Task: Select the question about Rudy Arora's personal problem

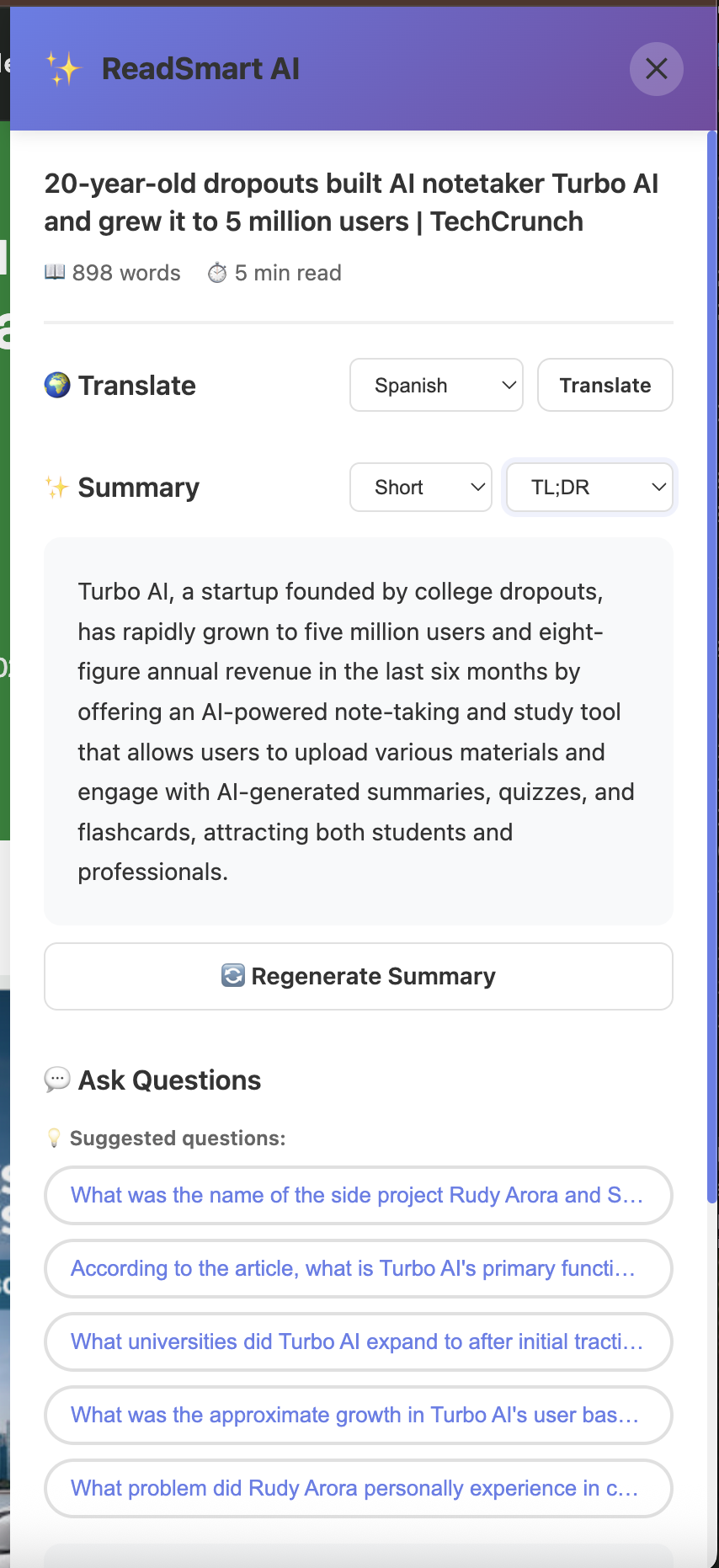Action: coord(358,1488)
